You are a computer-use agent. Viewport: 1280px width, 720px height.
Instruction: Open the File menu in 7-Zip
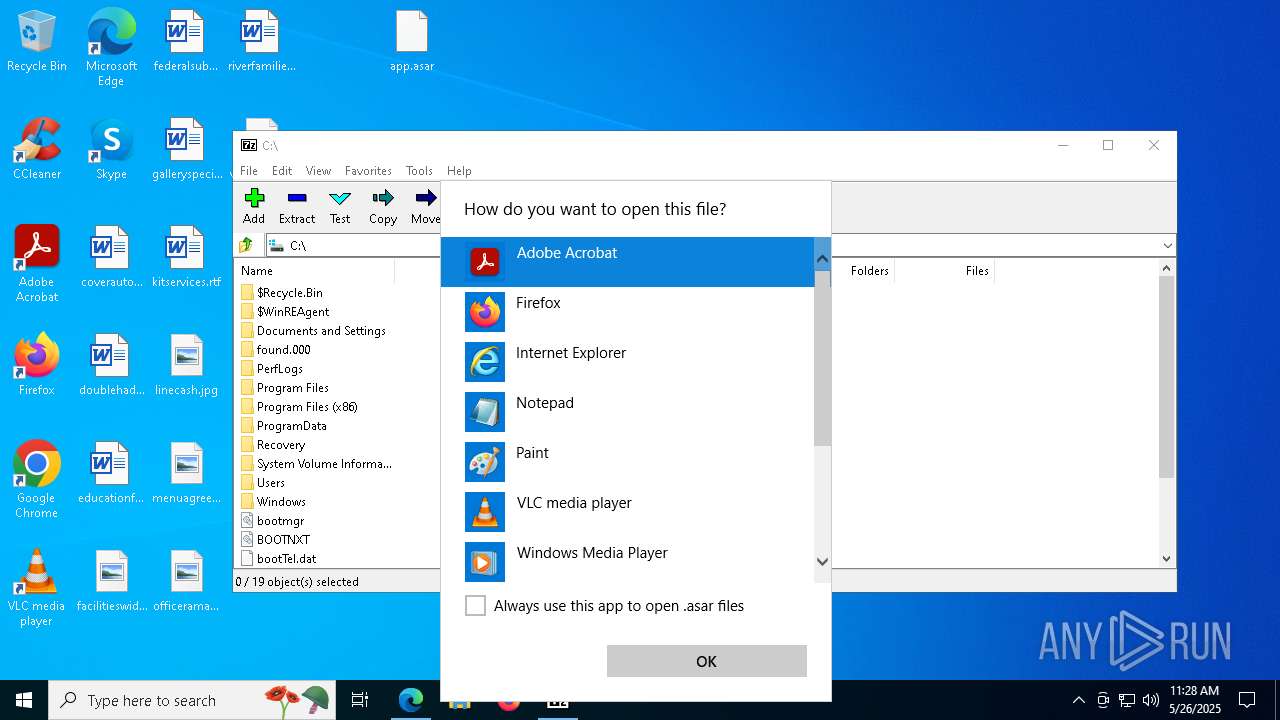click(249, 171)
